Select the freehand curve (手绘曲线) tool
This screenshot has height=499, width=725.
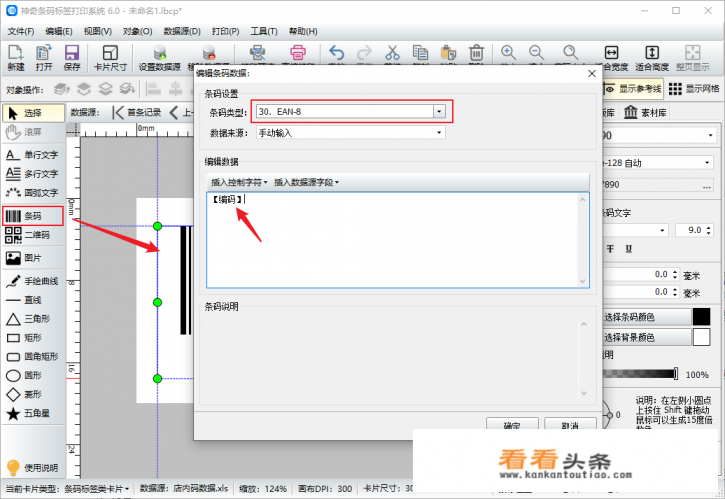[x=33, y=281]
